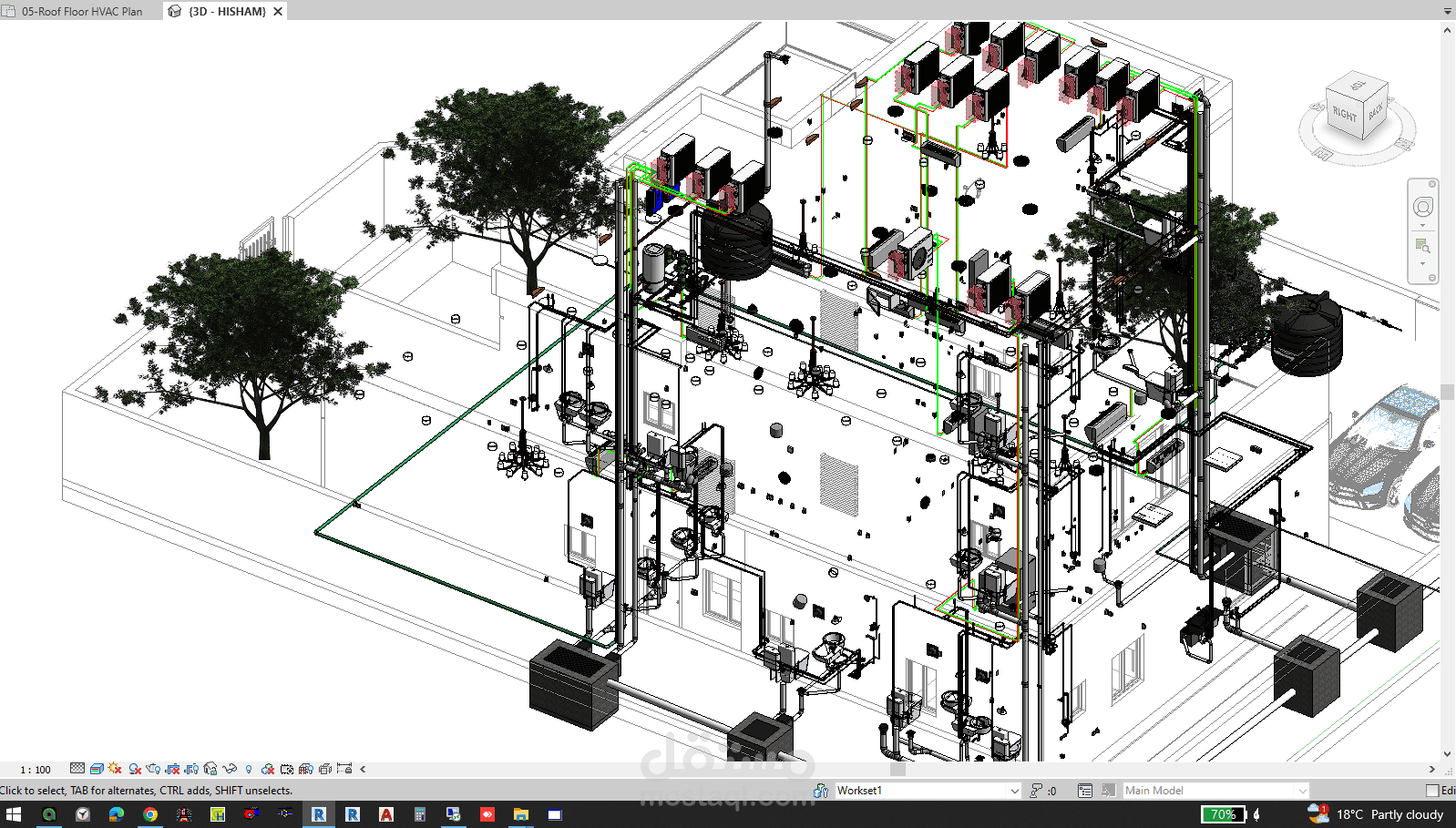Open Temporary View Properties icon

pyautogui.click(x=287, y=769)
